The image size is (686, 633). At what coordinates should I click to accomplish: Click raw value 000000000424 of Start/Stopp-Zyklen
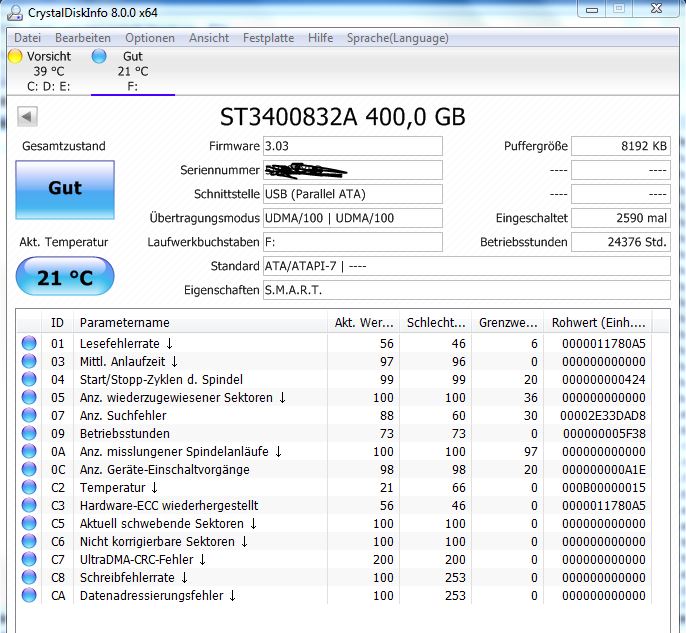604,379
